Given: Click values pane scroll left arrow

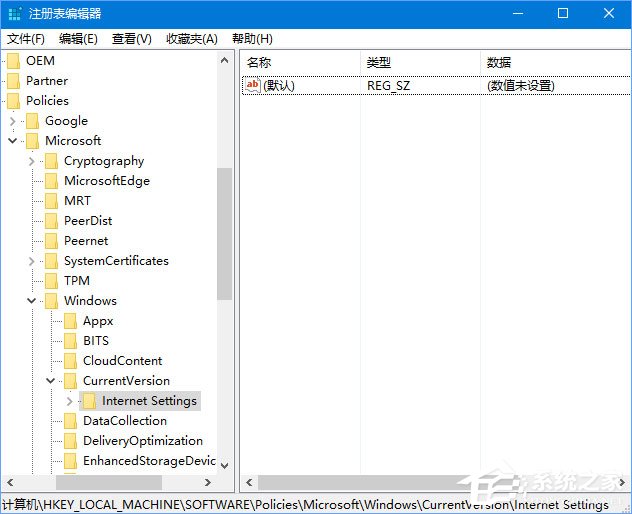Looking at the screenshot, I should [x=249, y=483].
